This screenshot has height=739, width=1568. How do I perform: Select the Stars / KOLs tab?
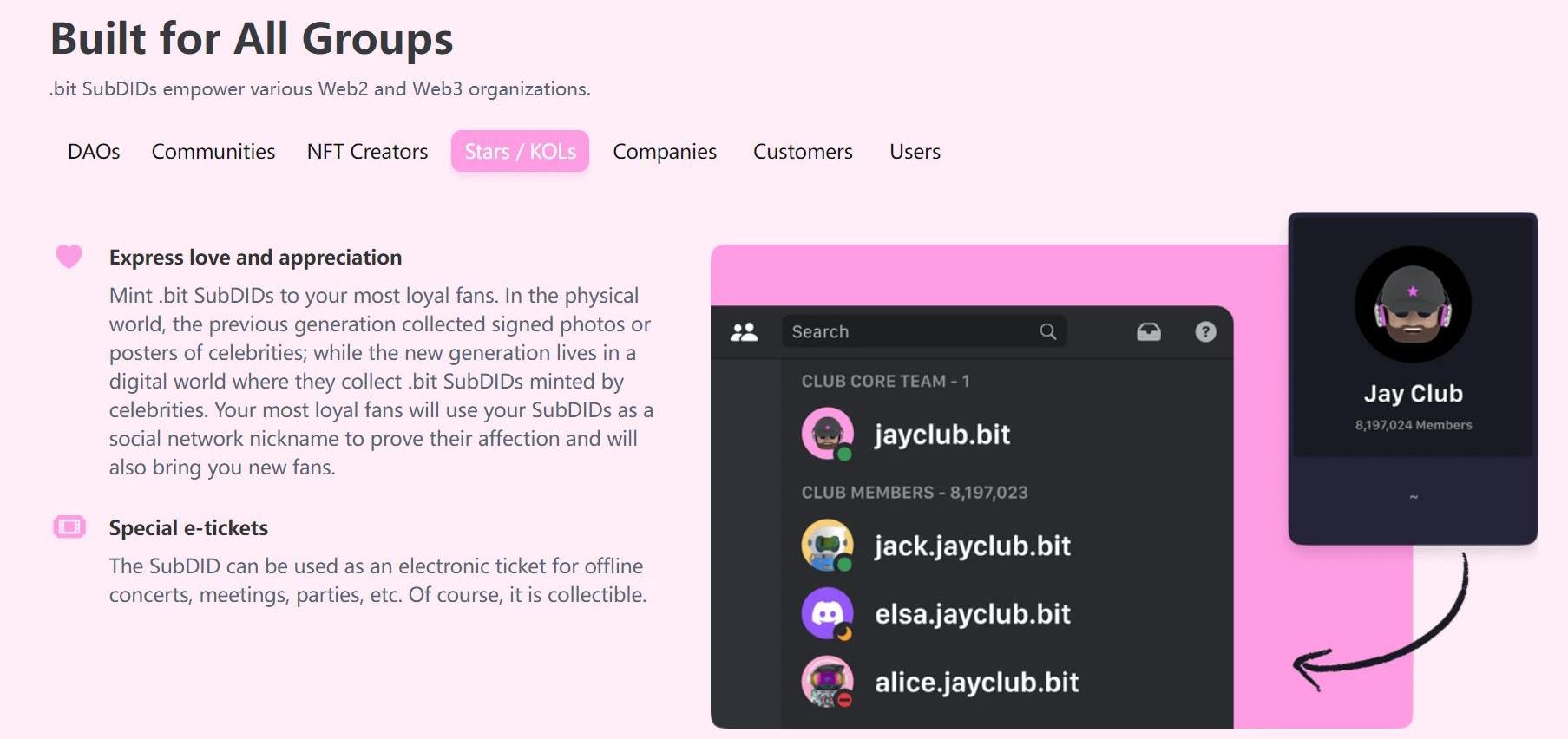click(520, 152)
